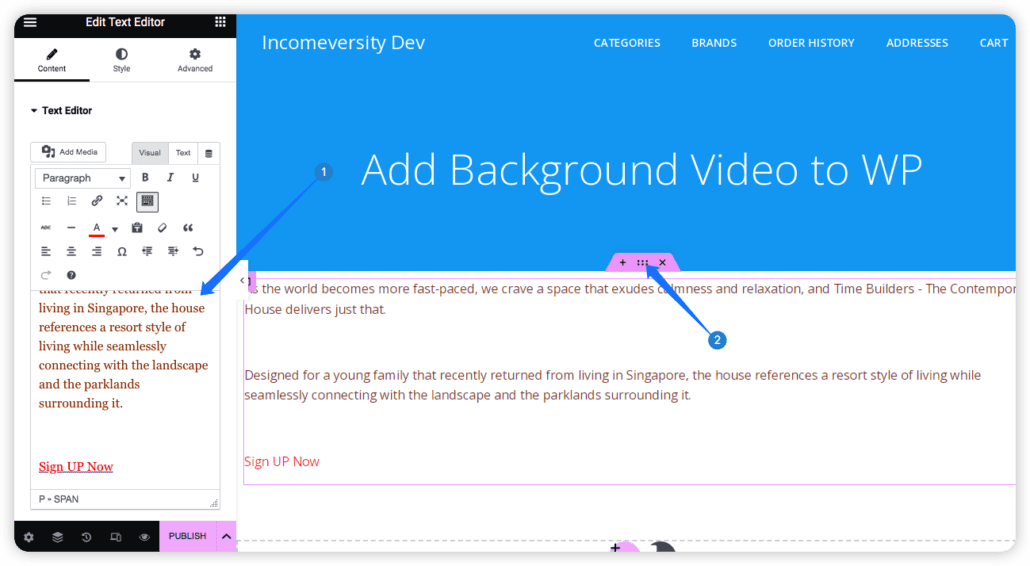This screenshot has height=566, width=1030.
Task: Apply the red text color
Action: point(97,228)
